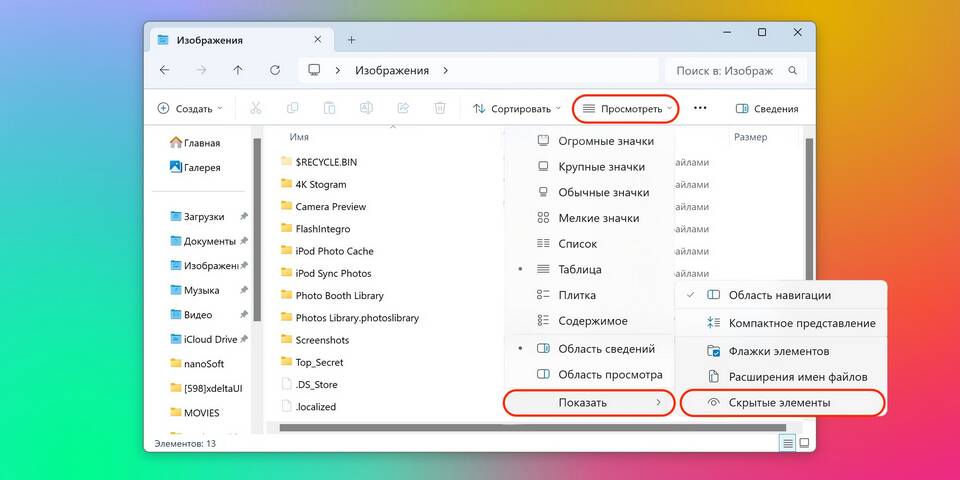Go back with the left arrow

click(x=164, y=70)
